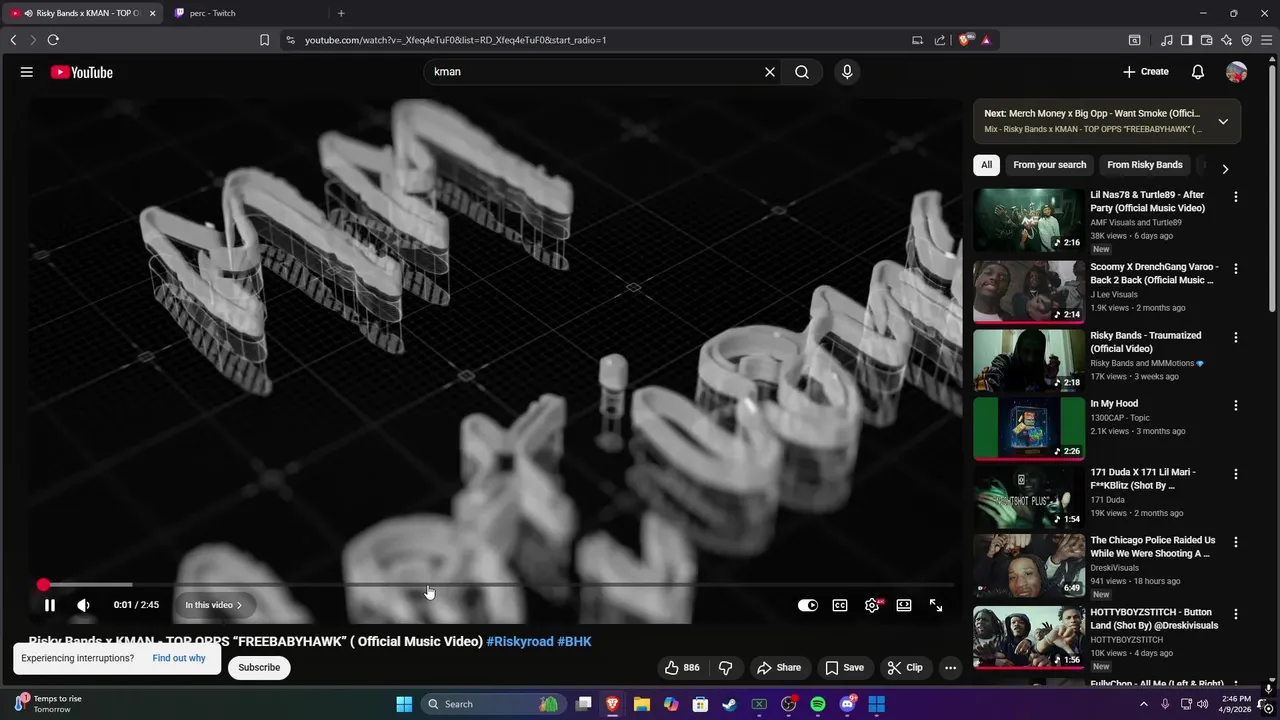The image size is (1280, 720).
Task: Open video player settings gear
Action: coord(872,605)
